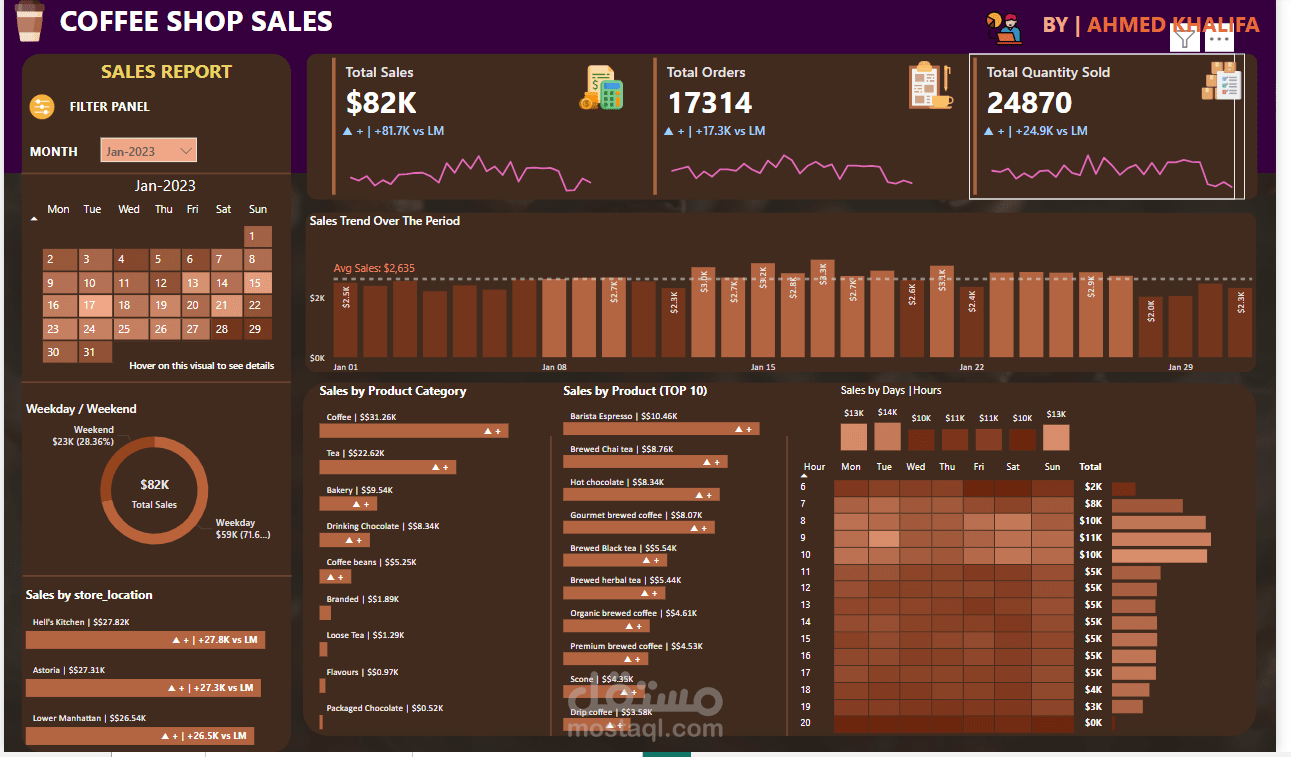The width and height of the screenshot is (1291, 757).
Task: Click the Hour column header in heatmap
Action: 815,466
